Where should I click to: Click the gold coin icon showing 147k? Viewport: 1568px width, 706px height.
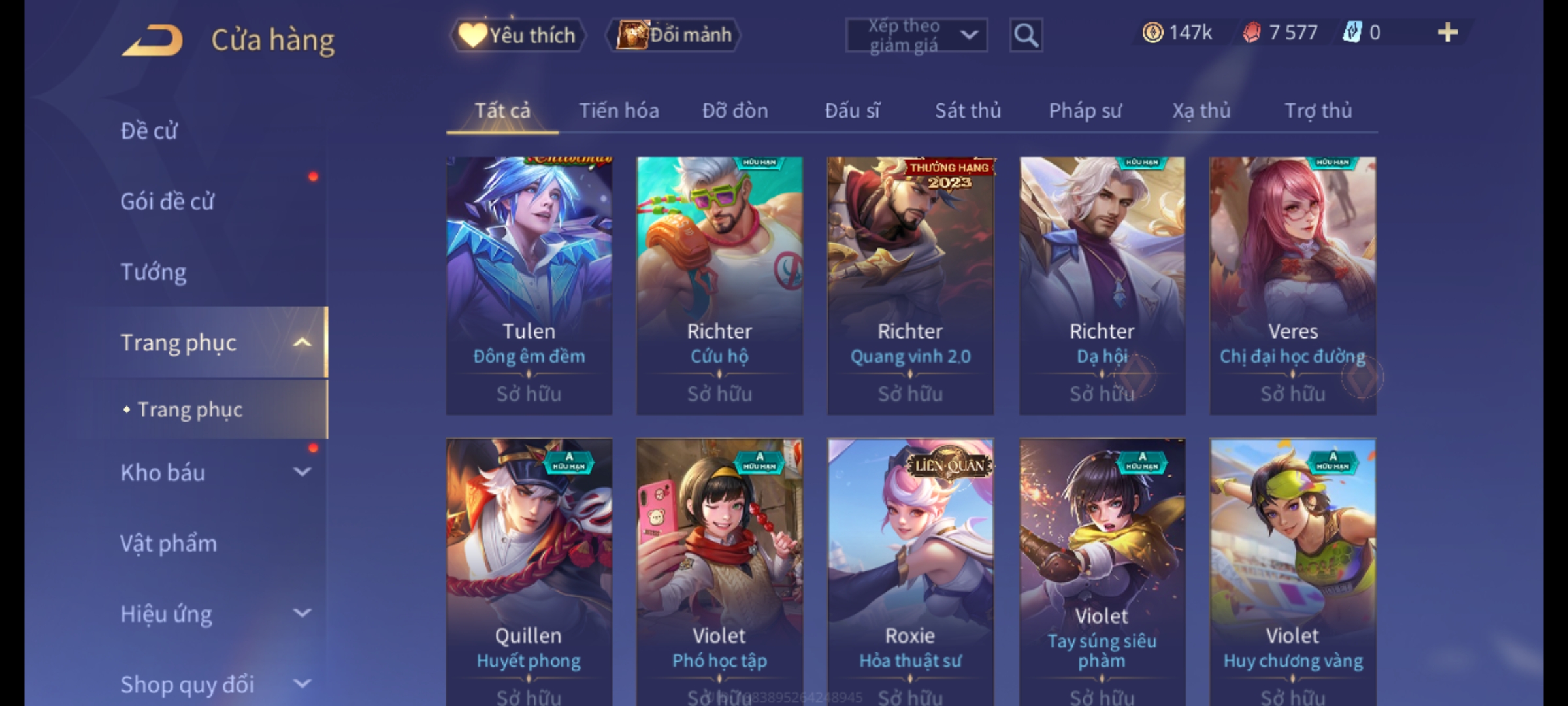click(x=1152, y=33)
